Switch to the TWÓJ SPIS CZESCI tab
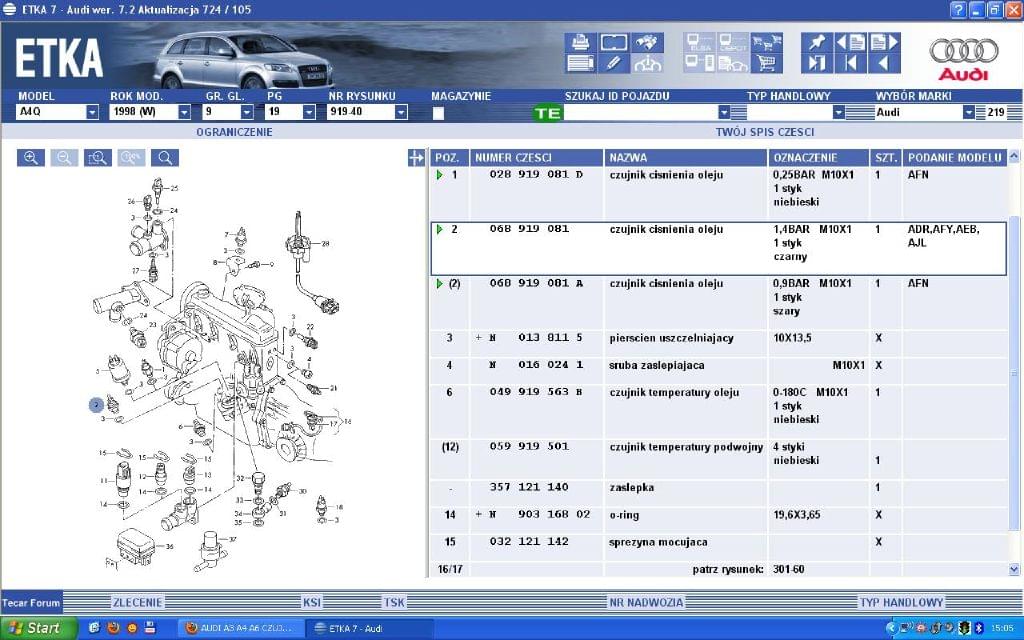Screen dimensions: 1024x640 765,132
